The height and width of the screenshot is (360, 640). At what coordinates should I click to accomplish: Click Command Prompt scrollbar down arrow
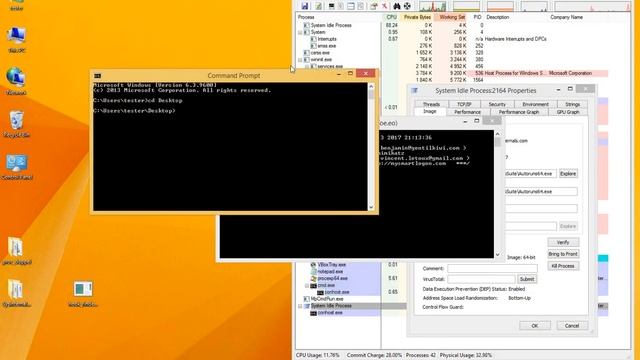[x=371, y=207]
